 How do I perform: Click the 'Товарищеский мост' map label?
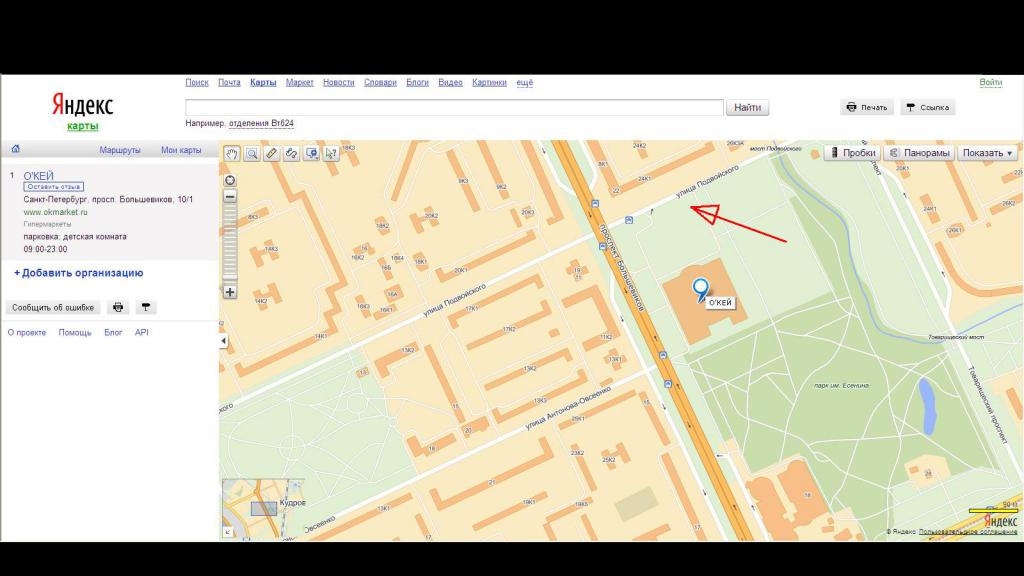click(x=956, y=337)
